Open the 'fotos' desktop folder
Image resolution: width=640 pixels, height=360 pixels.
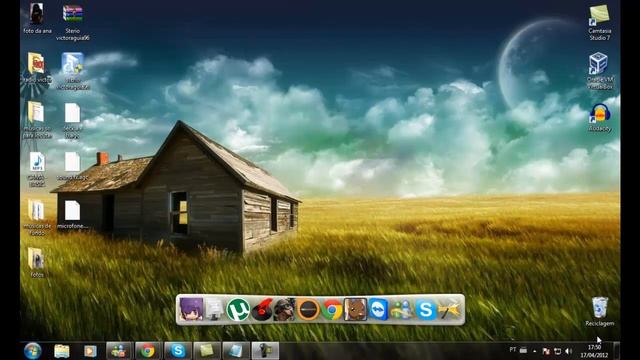(36, 262)
